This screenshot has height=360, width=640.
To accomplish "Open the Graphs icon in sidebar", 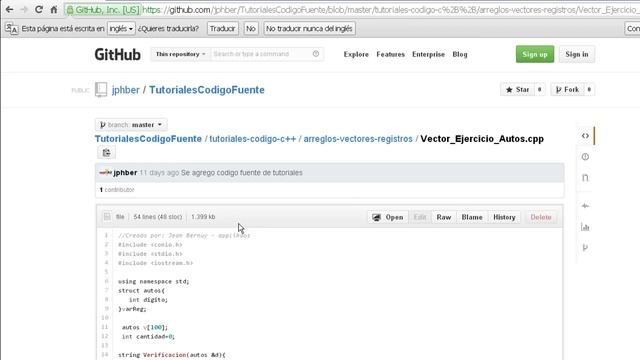I will [585, 227].
